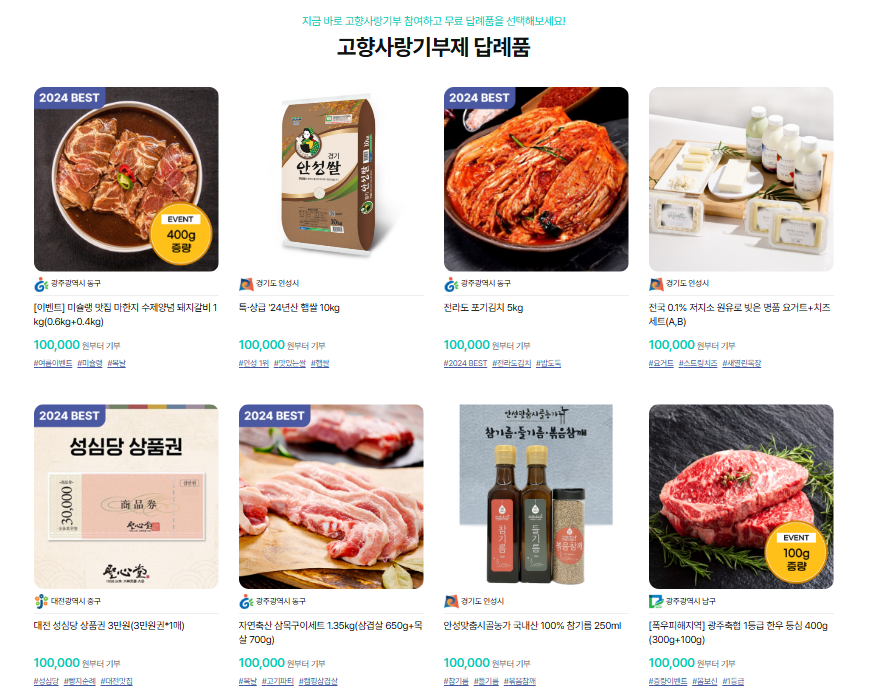Open the pork belly 삼목구이세트 image
The width and height of the screenshot is (880, 699).
pos(331,497)
